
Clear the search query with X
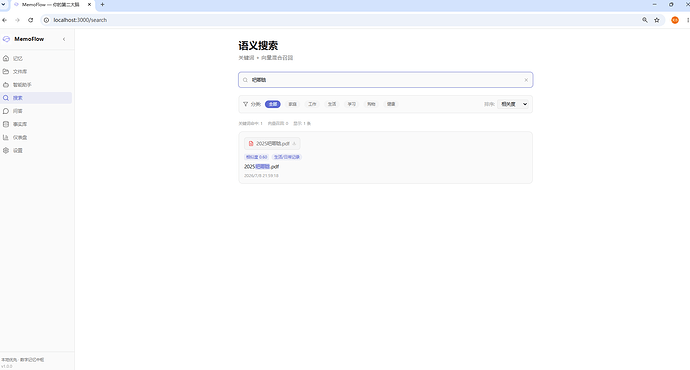coord(526,80)
